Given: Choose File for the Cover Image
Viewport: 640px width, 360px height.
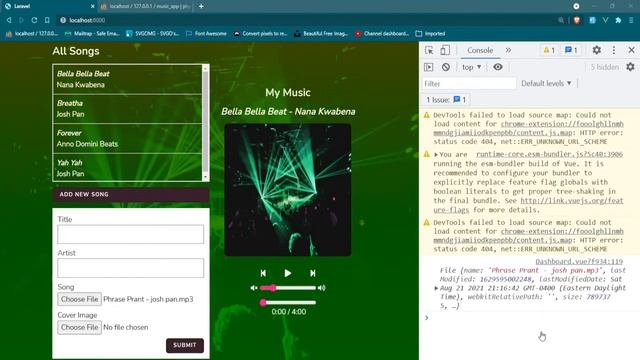Looking at the screenshot, I should pos(79,327).
